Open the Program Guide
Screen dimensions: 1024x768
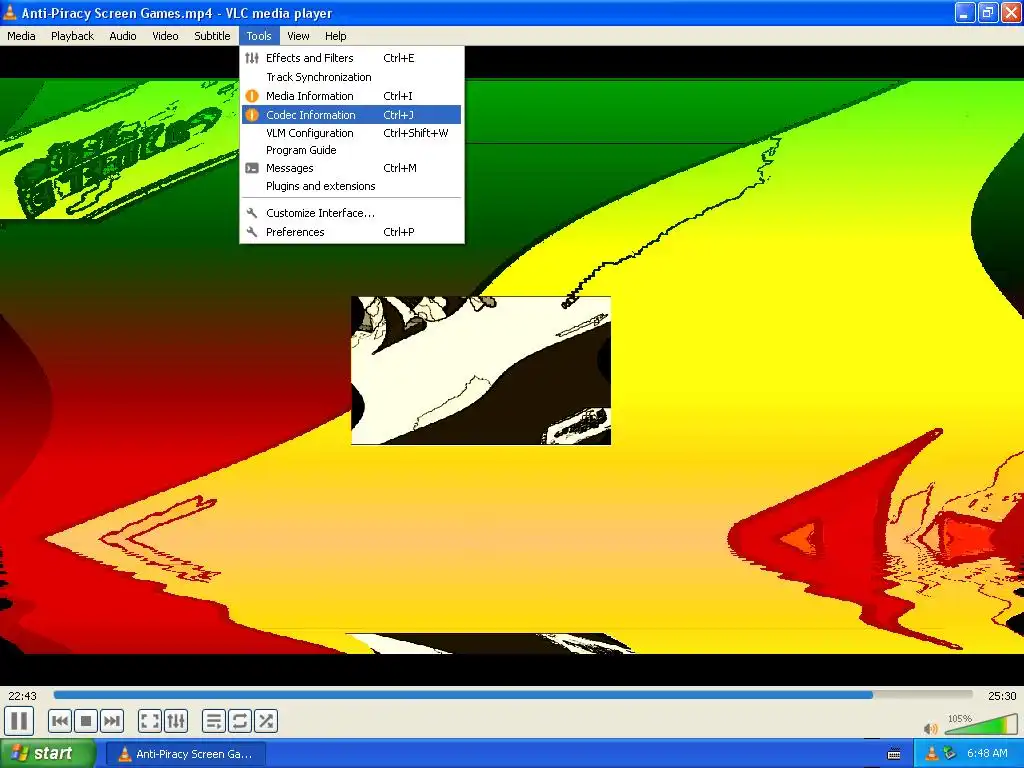point(351,150)
